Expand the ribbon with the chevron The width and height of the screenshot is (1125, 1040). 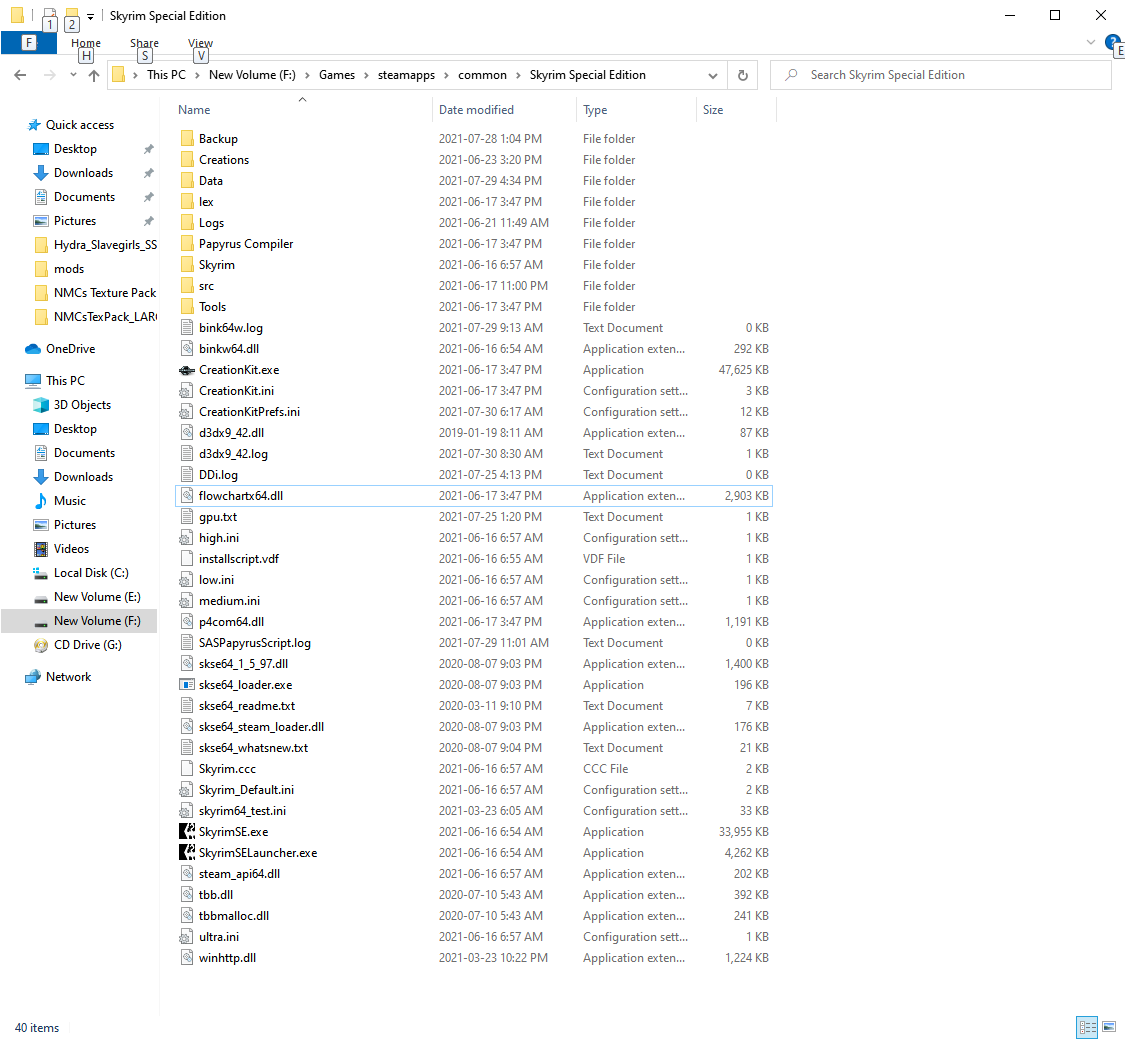click(x=1091, y=42)
